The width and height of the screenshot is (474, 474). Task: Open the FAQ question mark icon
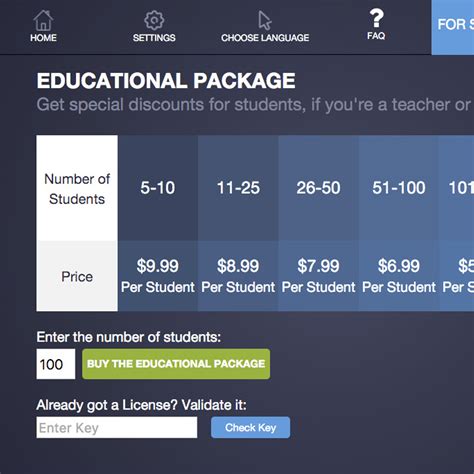[x=376, y=18]
